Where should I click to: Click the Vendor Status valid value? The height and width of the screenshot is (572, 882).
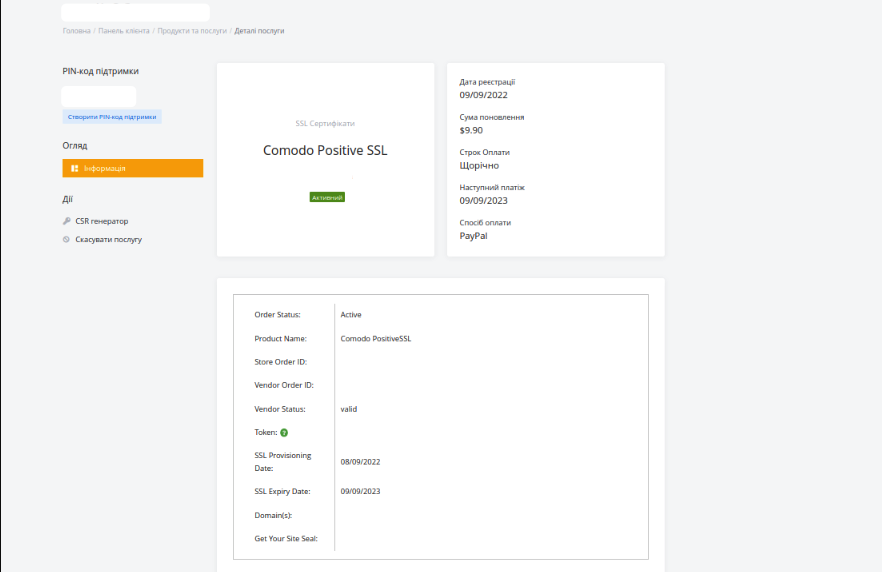(349, 409)
